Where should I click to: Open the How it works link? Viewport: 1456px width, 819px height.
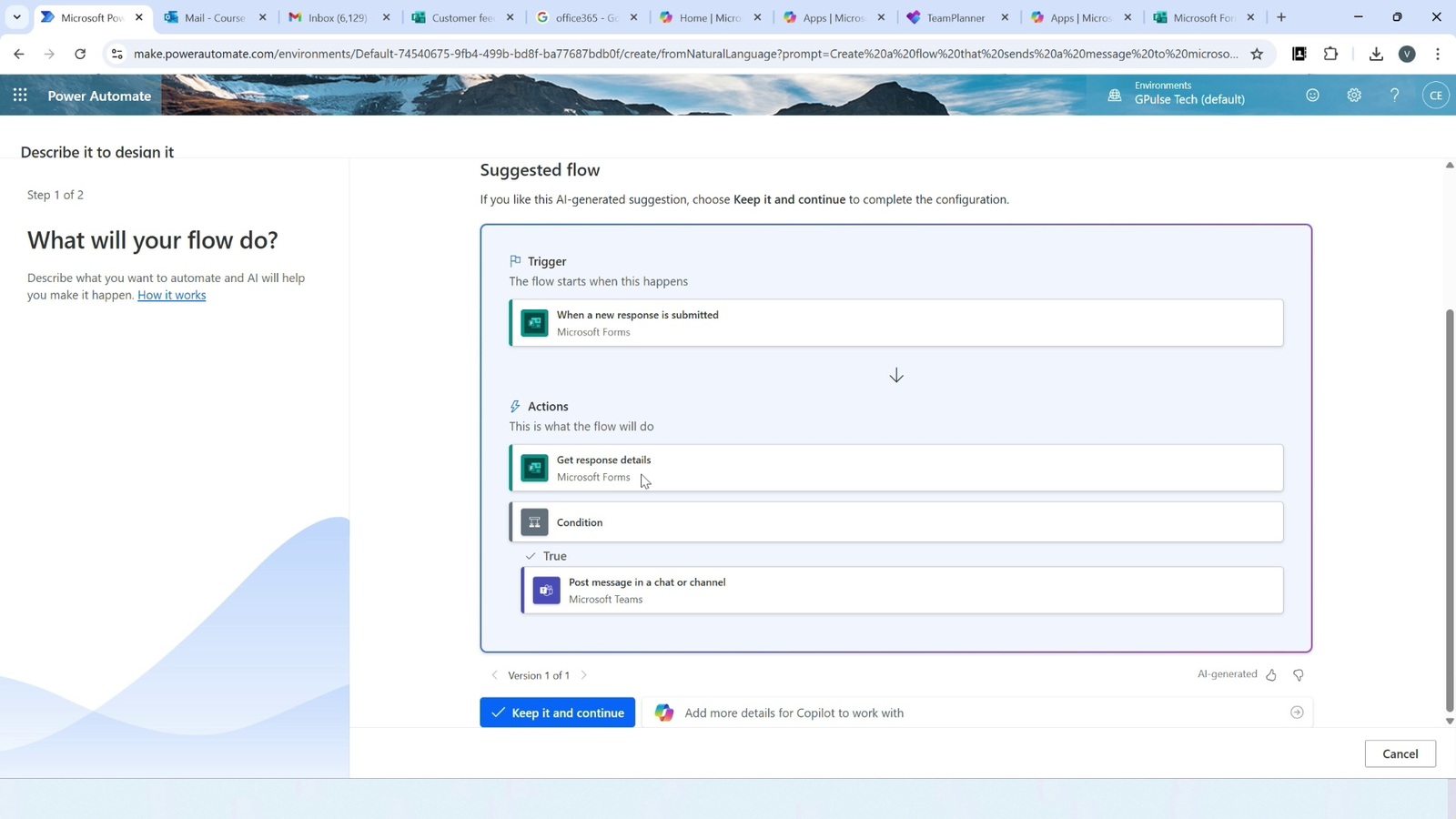coord(171,295)
